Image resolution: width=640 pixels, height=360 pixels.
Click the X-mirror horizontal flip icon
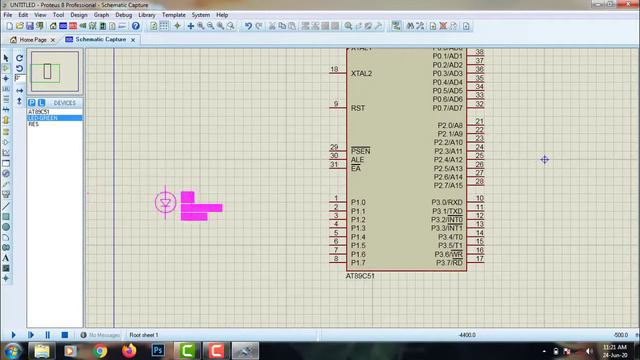point(19,91)
